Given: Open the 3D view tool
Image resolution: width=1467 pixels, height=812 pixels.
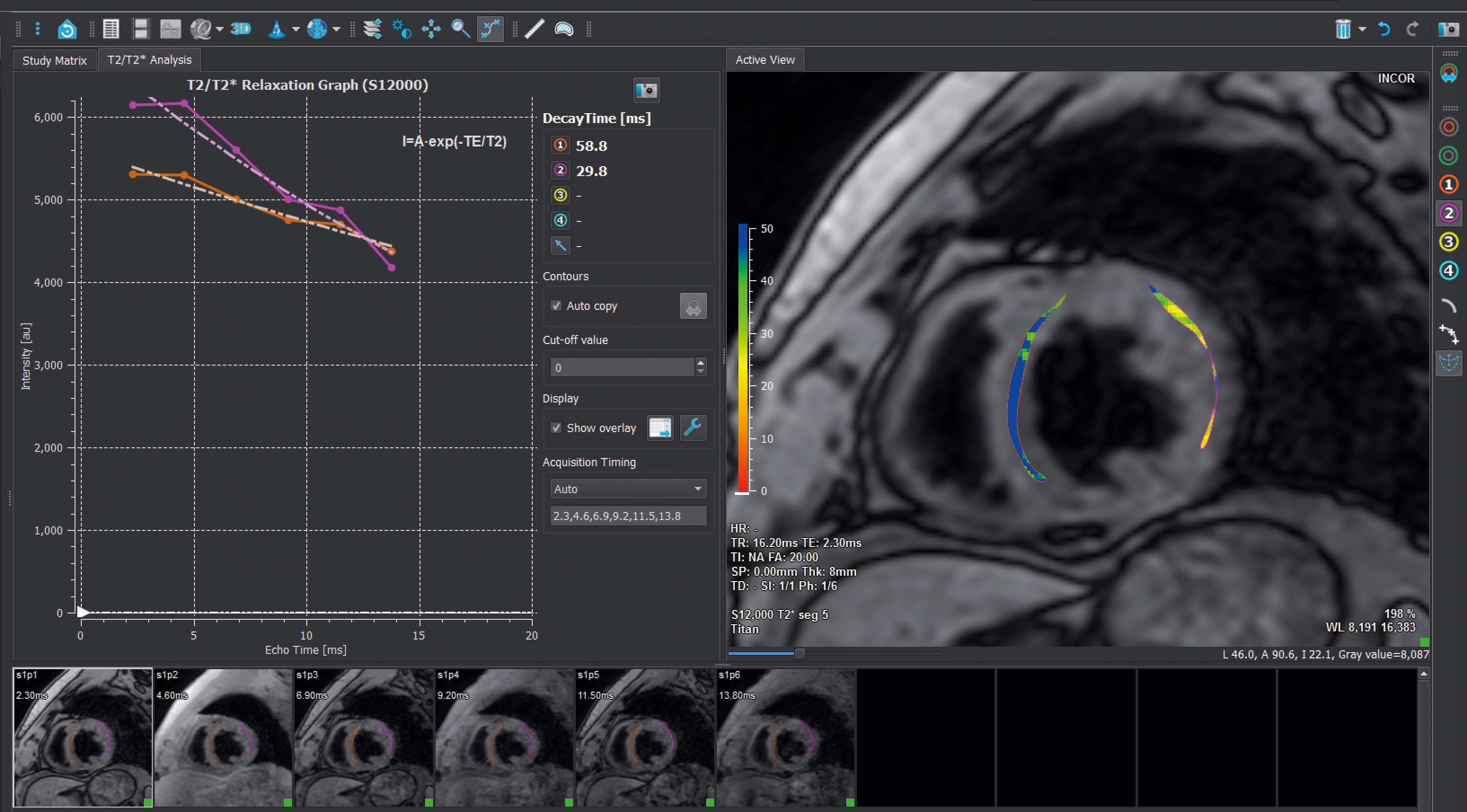Looking at the screenshot, I should [x=240, y=28].
